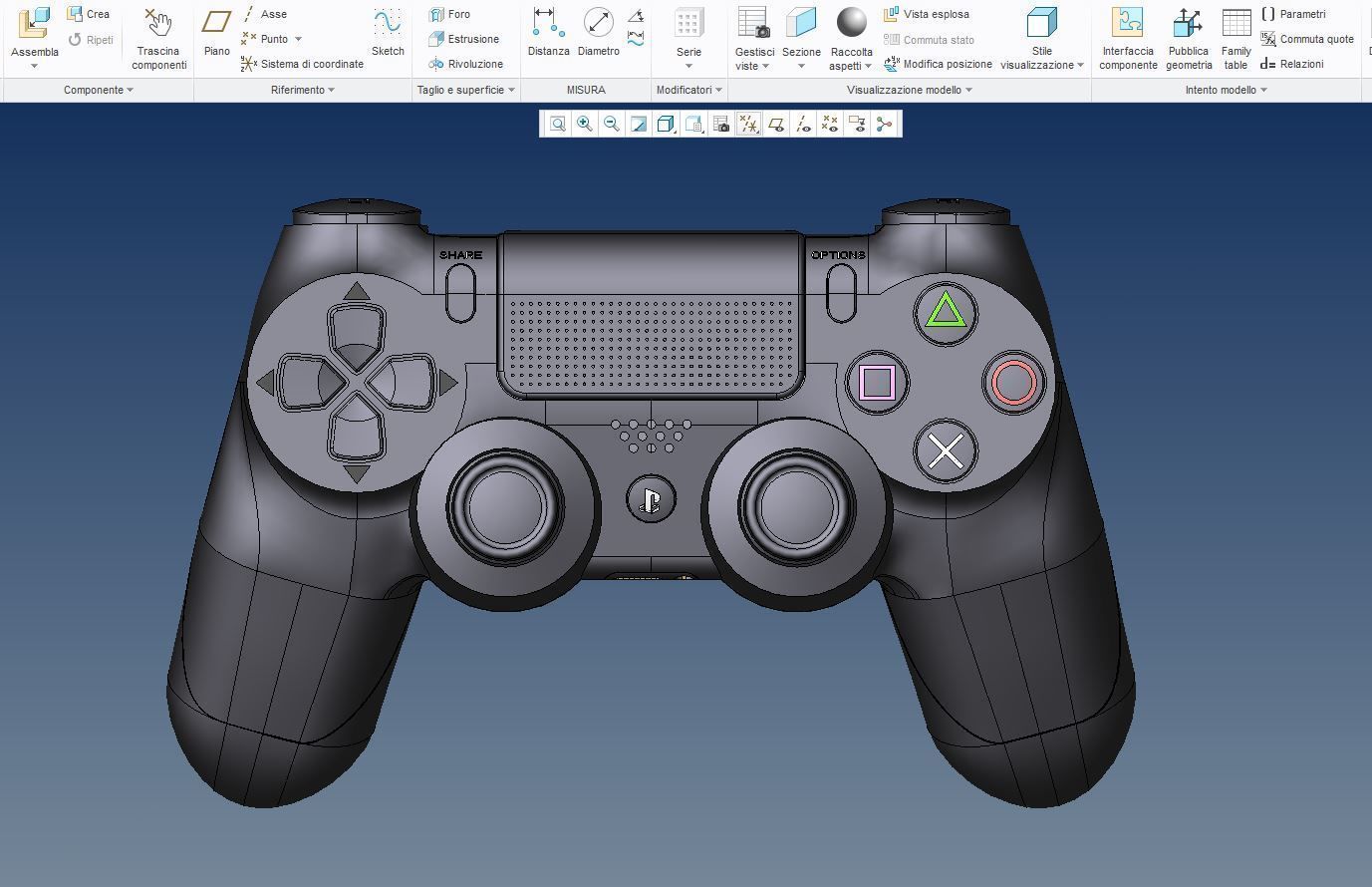Viewport: 1372px width, 887px height.
Task: Open the Family table
Action: 1235,39
